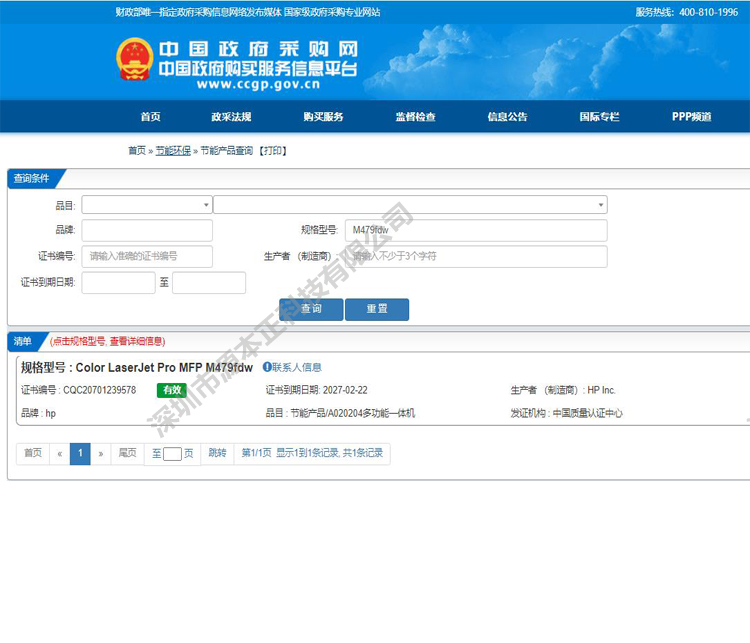The width and height of the screenshot is (750, 643).
Task: Click the 跳转 jump button
Action: 217,453
